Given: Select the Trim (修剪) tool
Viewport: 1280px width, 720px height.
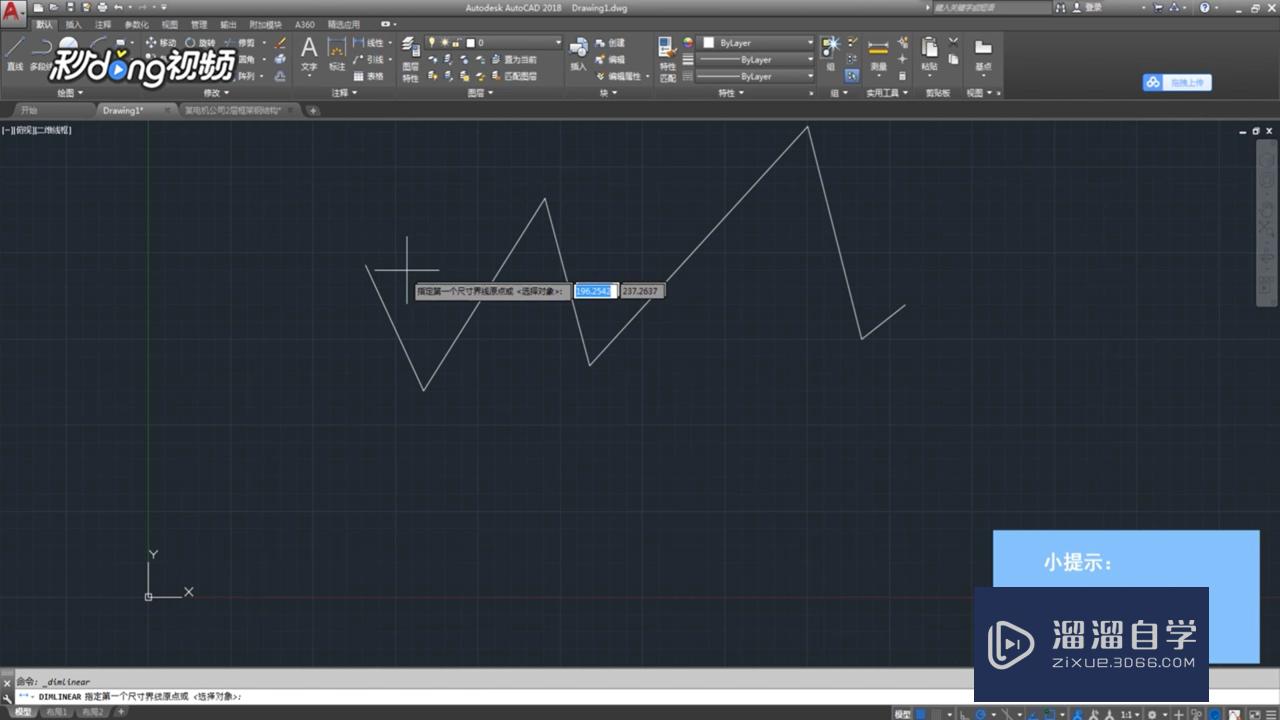Looking at the screenshot, I should [239, 43].
